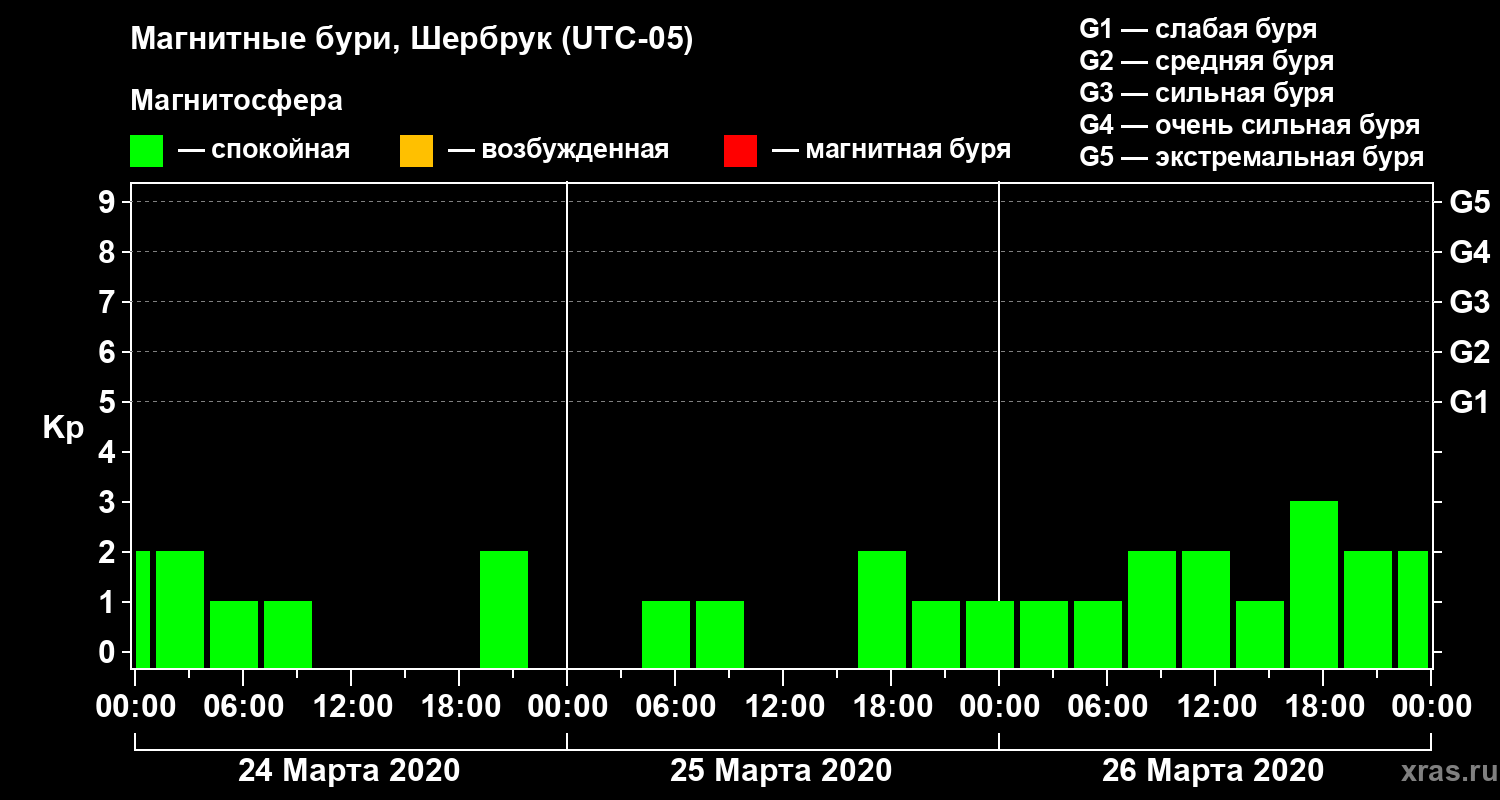
Task: Click the 'Магнитосфера' legend heading
Action: click(x=236, y=101)
